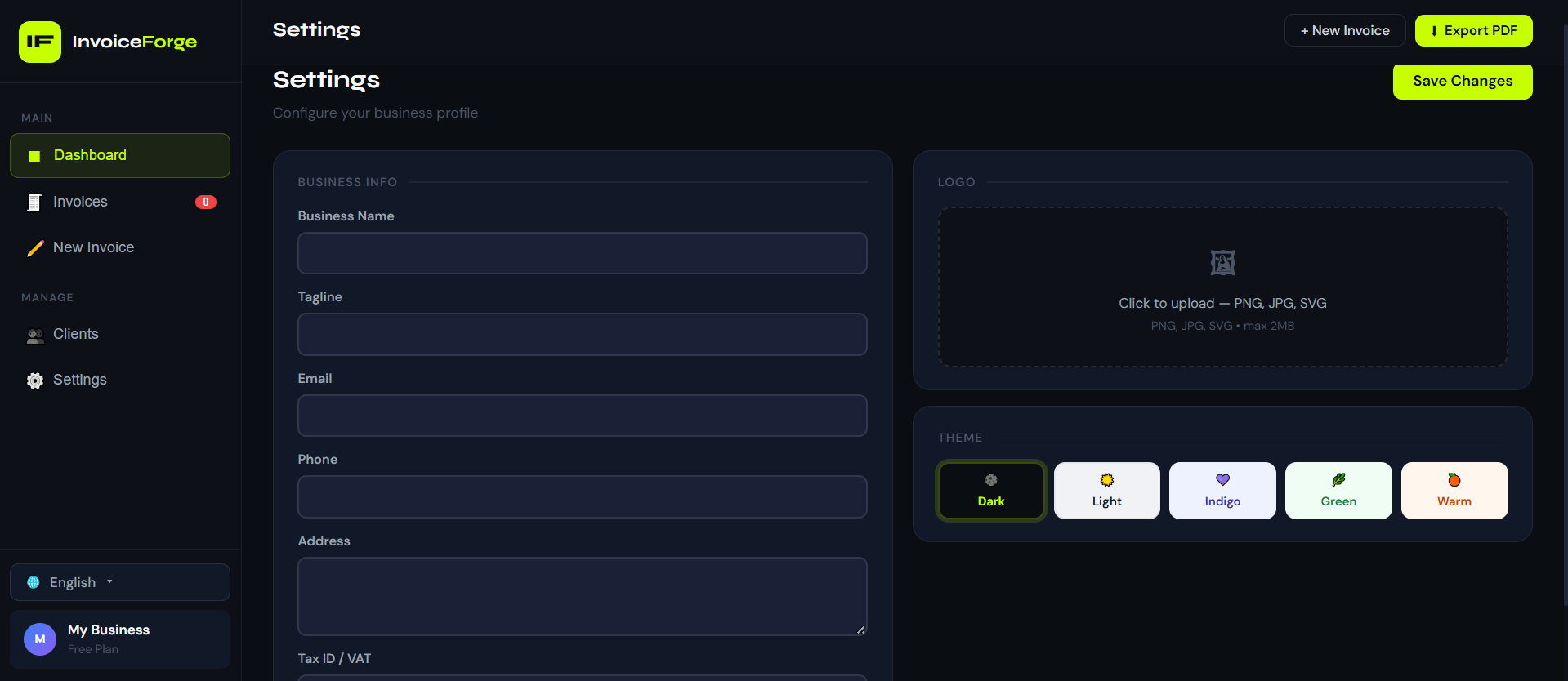Screen dimensions: 1568x681
Task: Go to Invoices in the sidebar
Action: pos(120,202)
